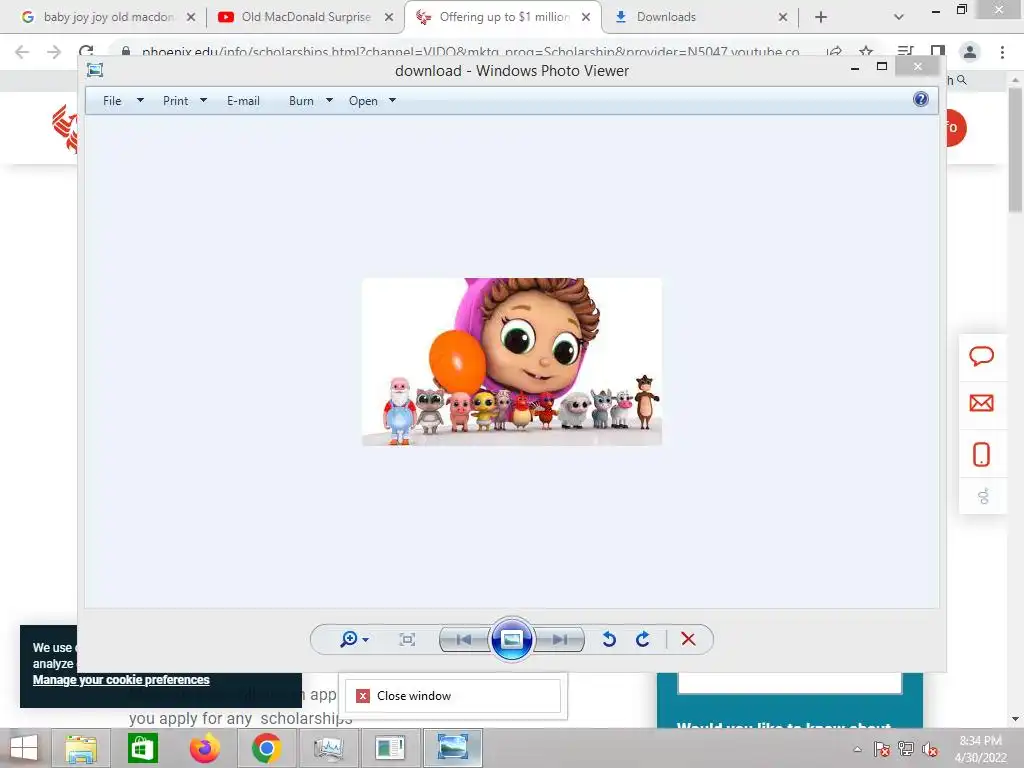Rotate the photo clockwise
Screen dimensions: 1024x768
click(643, 639)
